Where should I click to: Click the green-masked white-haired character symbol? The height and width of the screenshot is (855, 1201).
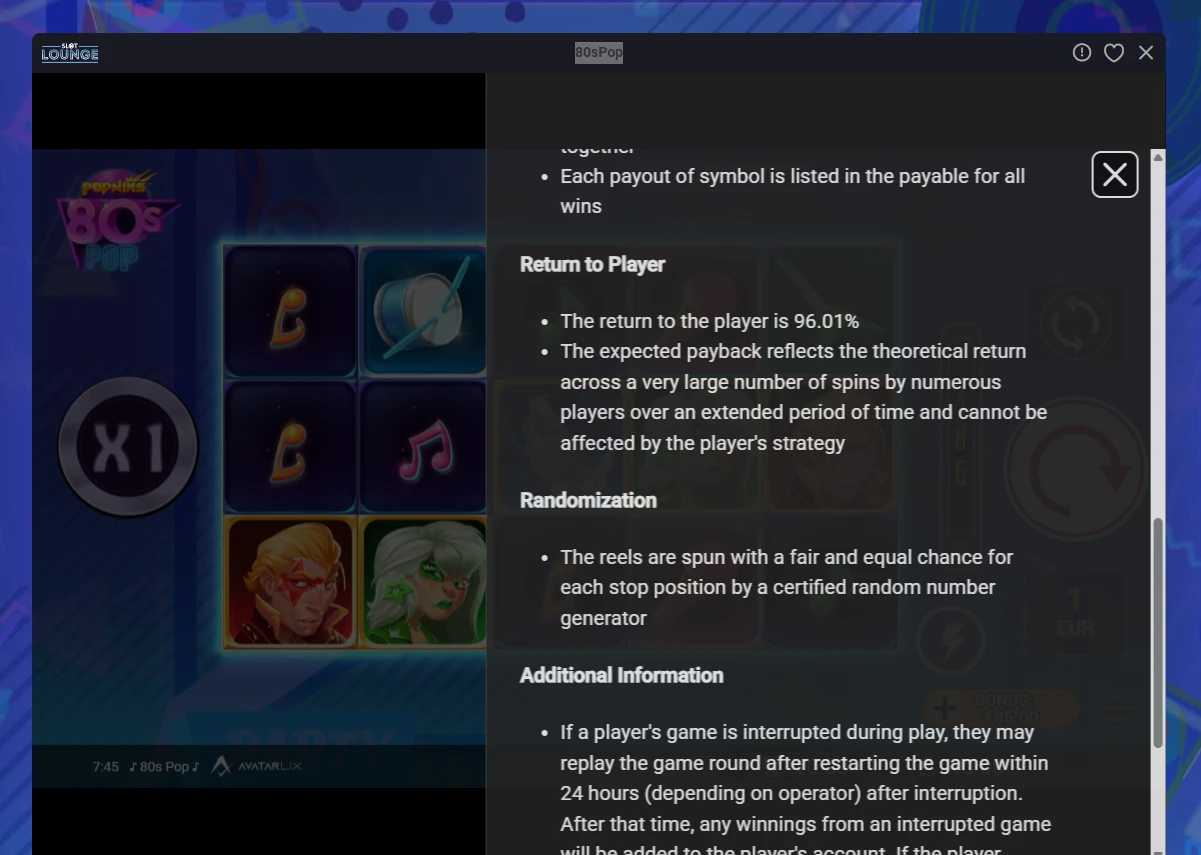[x=424, y=583]
